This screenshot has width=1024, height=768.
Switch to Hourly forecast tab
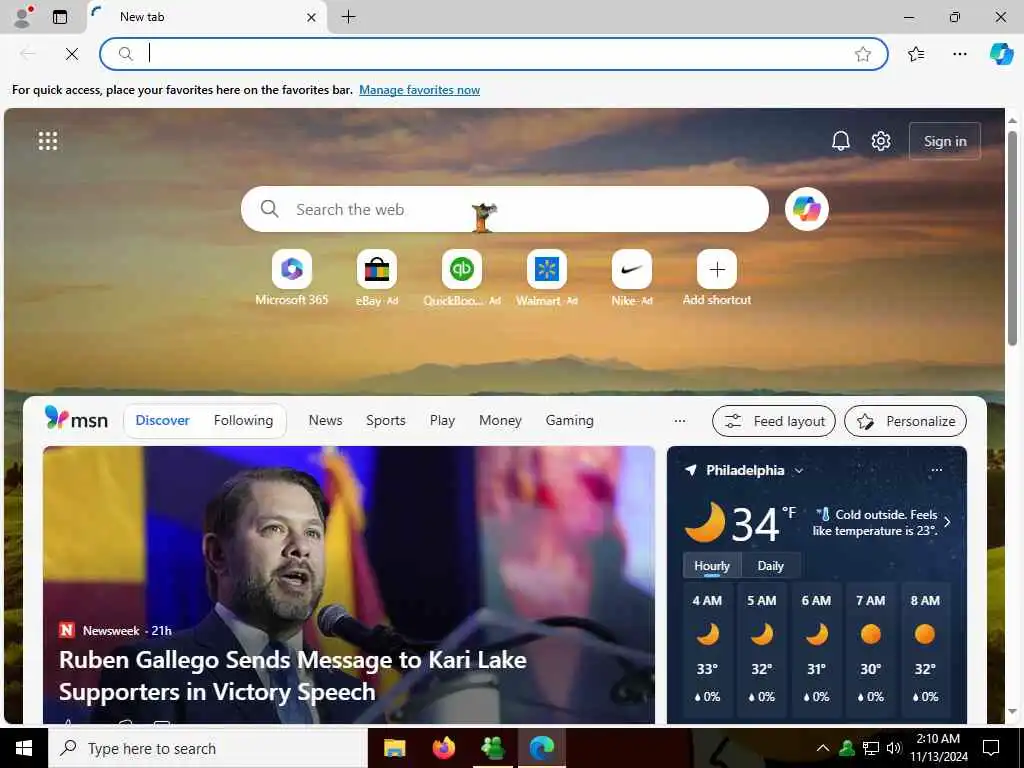[712, 566]
